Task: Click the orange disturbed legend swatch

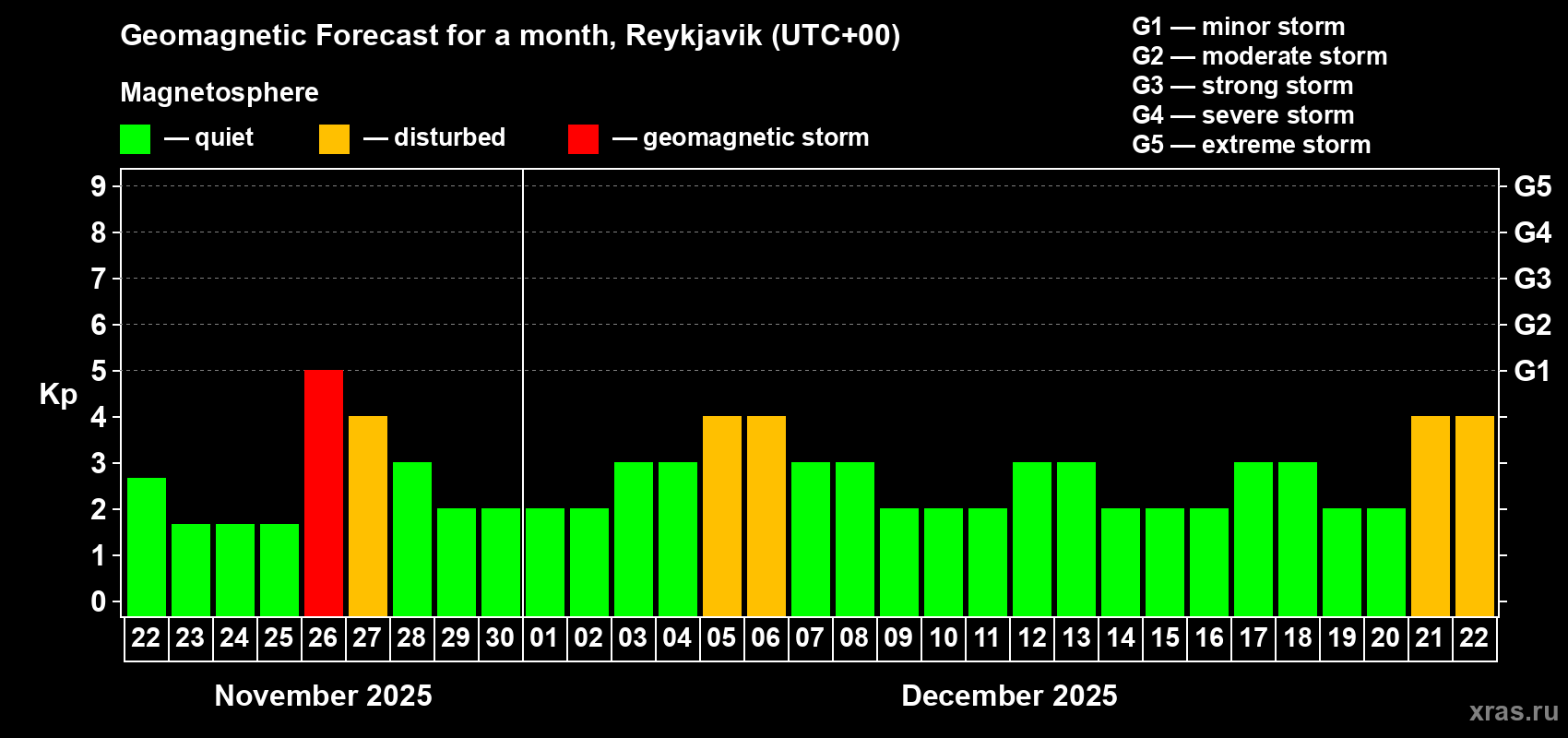Action: tap(334, 139)
